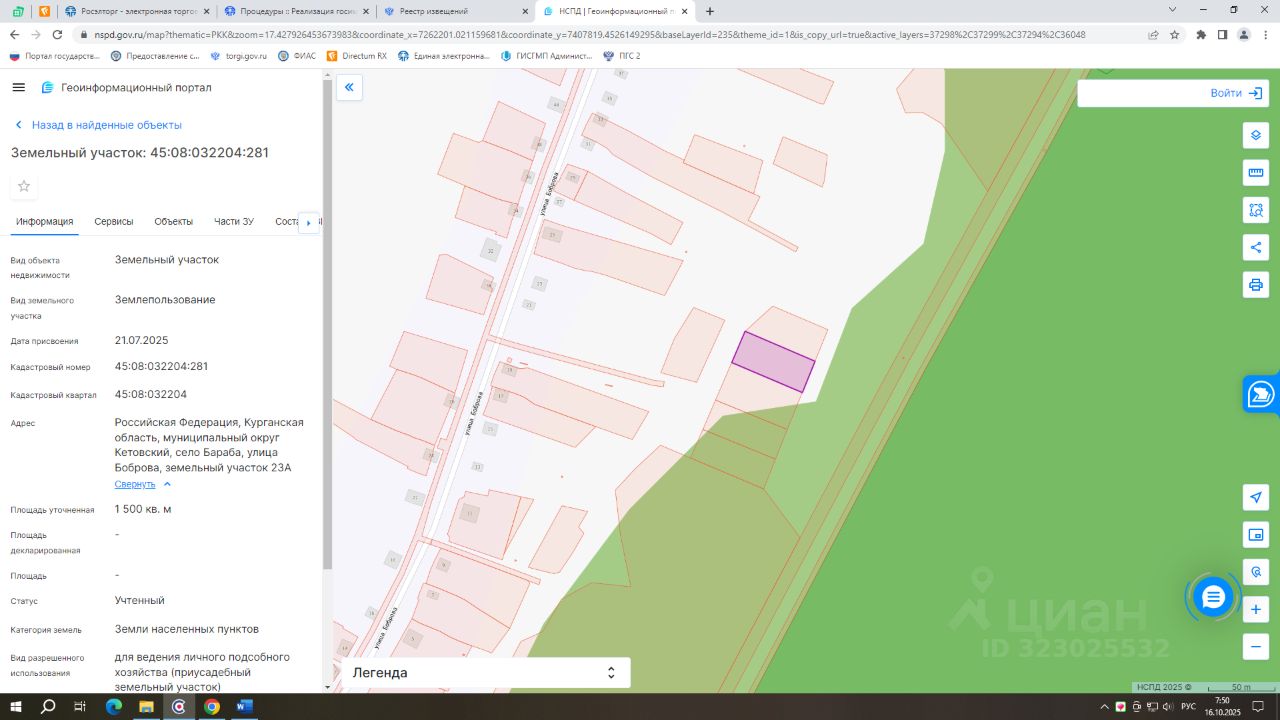Add parcel to favorites with star
This screenshot has width=1280, height=720.
(24, 186)
